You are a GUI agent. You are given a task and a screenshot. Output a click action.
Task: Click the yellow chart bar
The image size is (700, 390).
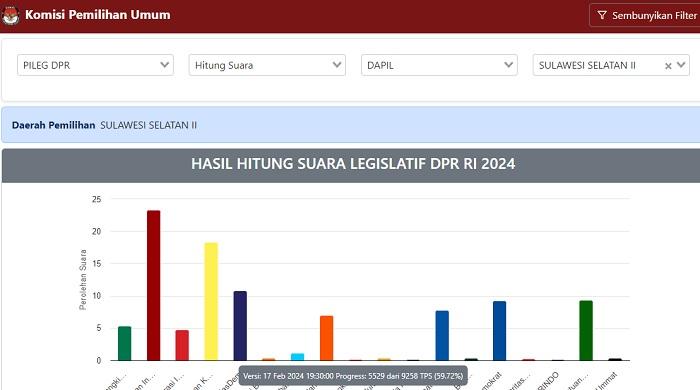(x=211, y=301)
